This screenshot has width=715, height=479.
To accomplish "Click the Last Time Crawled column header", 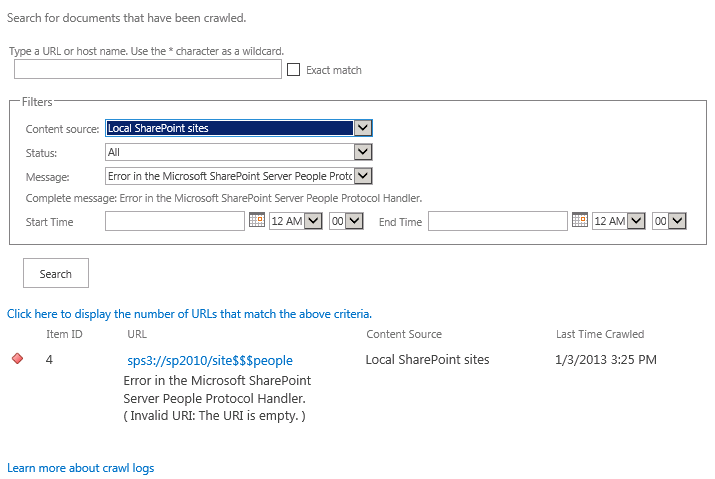I will pyautogui.click(x=600, y=334).
